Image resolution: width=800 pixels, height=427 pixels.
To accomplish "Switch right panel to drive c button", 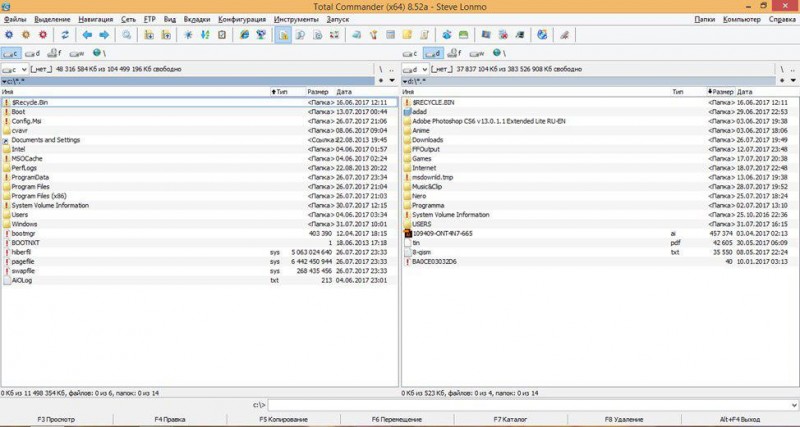I will 410,53.
